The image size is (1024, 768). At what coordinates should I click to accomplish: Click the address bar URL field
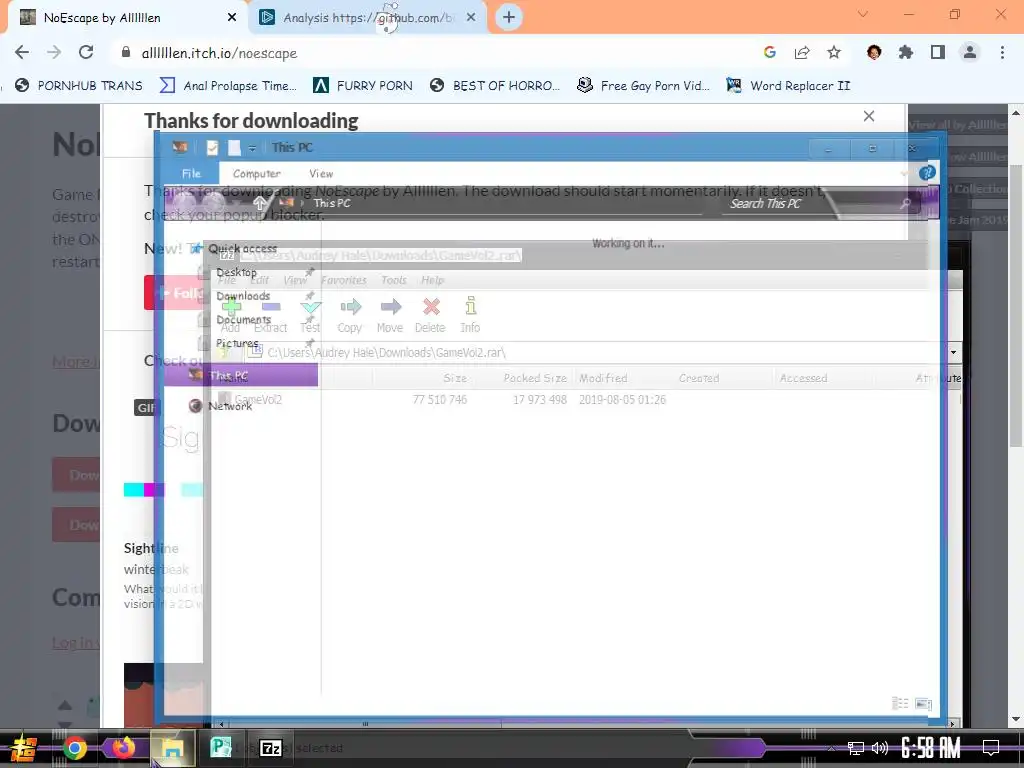pyautogui.click(x=431, y=53)
